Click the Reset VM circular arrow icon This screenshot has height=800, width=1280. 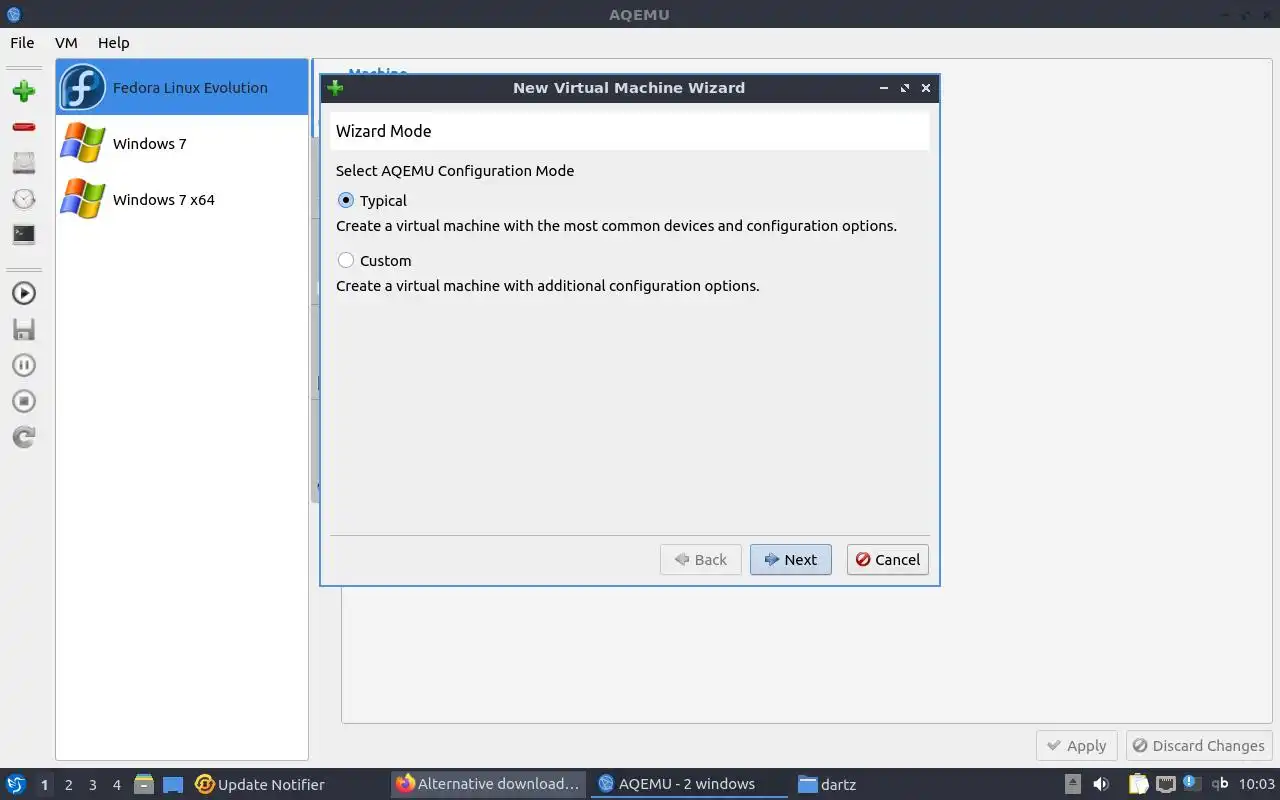tap(24, 437)
